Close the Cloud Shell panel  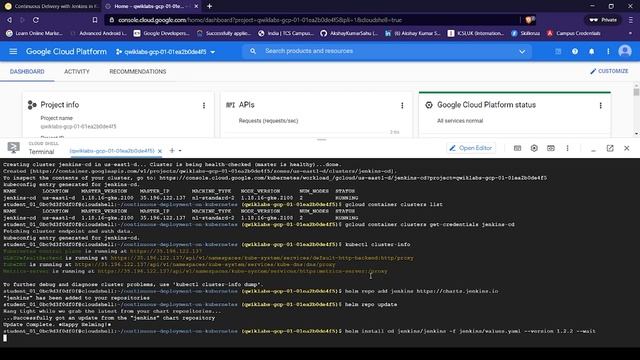(627, 148)
